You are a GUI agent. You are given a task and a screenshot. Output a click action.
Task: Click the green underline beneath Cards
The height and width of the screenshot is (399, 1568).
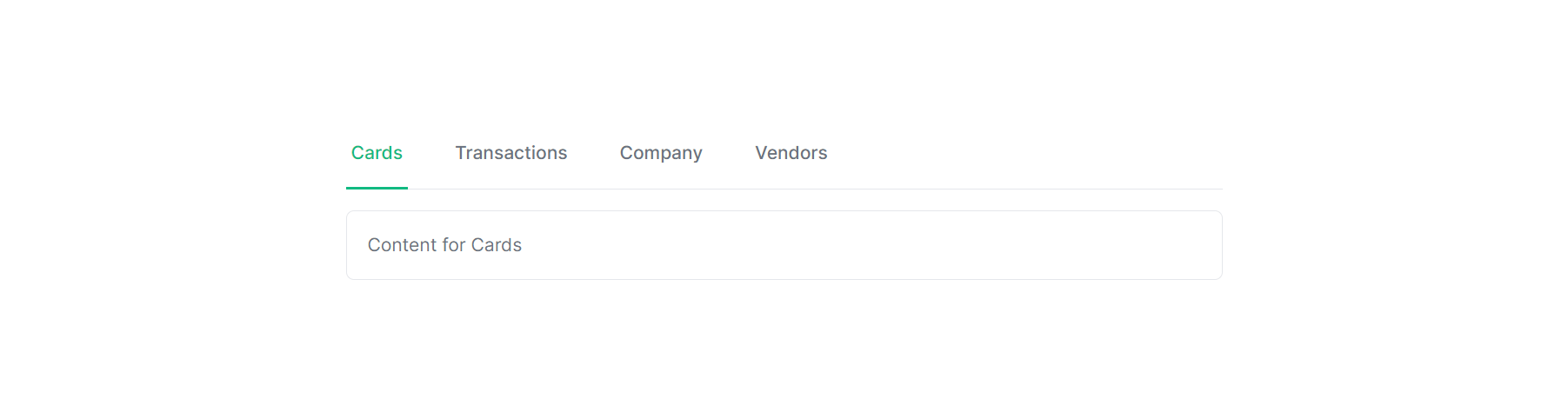(x=377, y=188)
